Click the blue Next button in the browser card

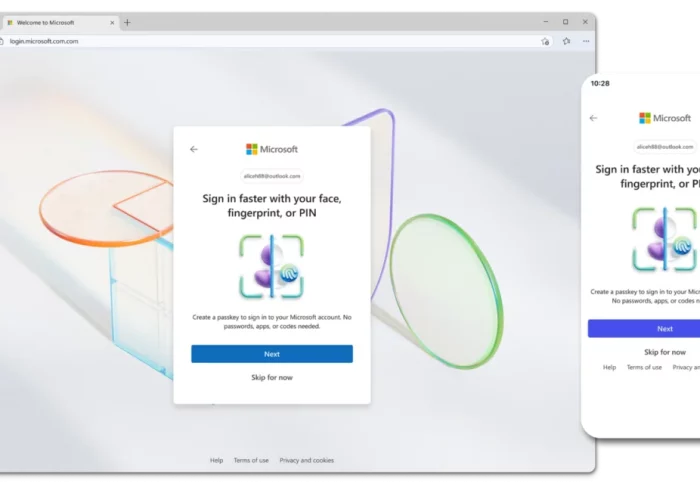click(x=272, y=354)
